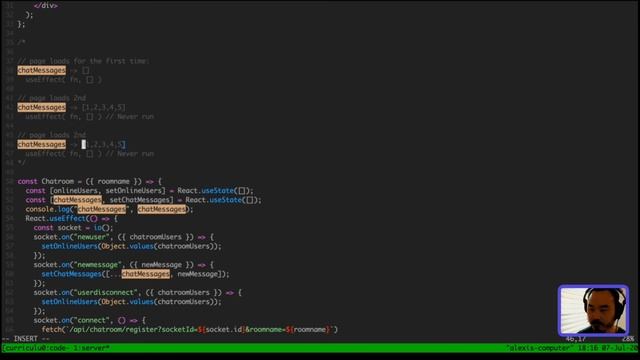Click 'onlineUsers' in the useState destructuring
Screen dimensions: 640x360
click(76, 191)
